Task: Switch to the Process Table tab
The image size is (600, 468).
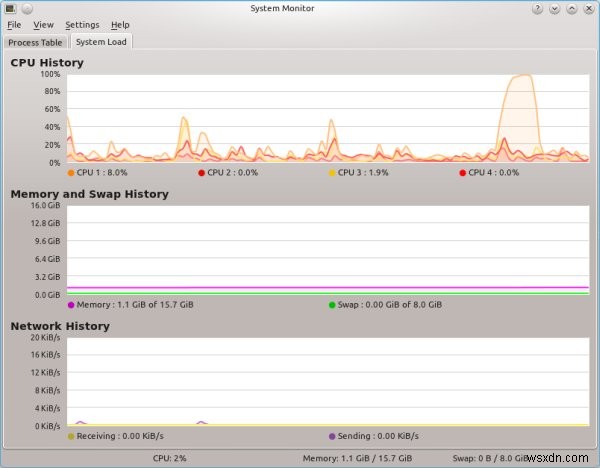Action: coord(36,42)
